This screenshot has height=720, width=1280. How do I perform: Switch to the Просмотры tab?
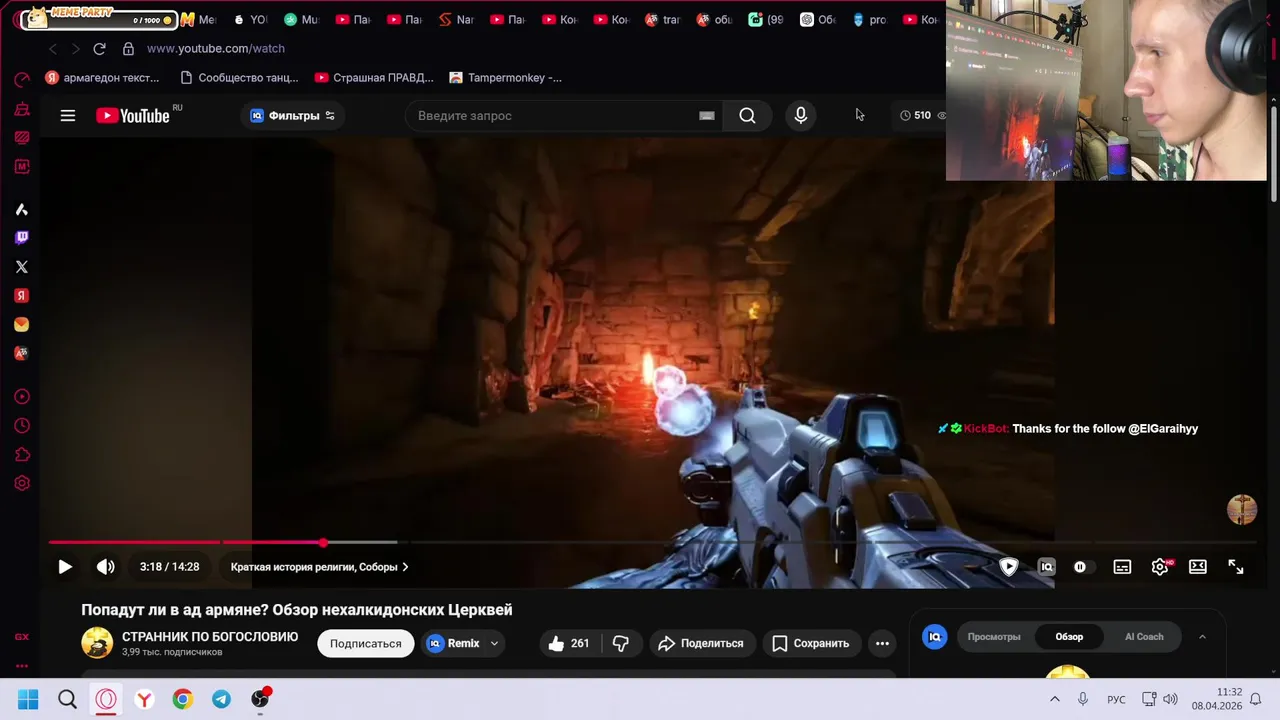coord(994,637)
